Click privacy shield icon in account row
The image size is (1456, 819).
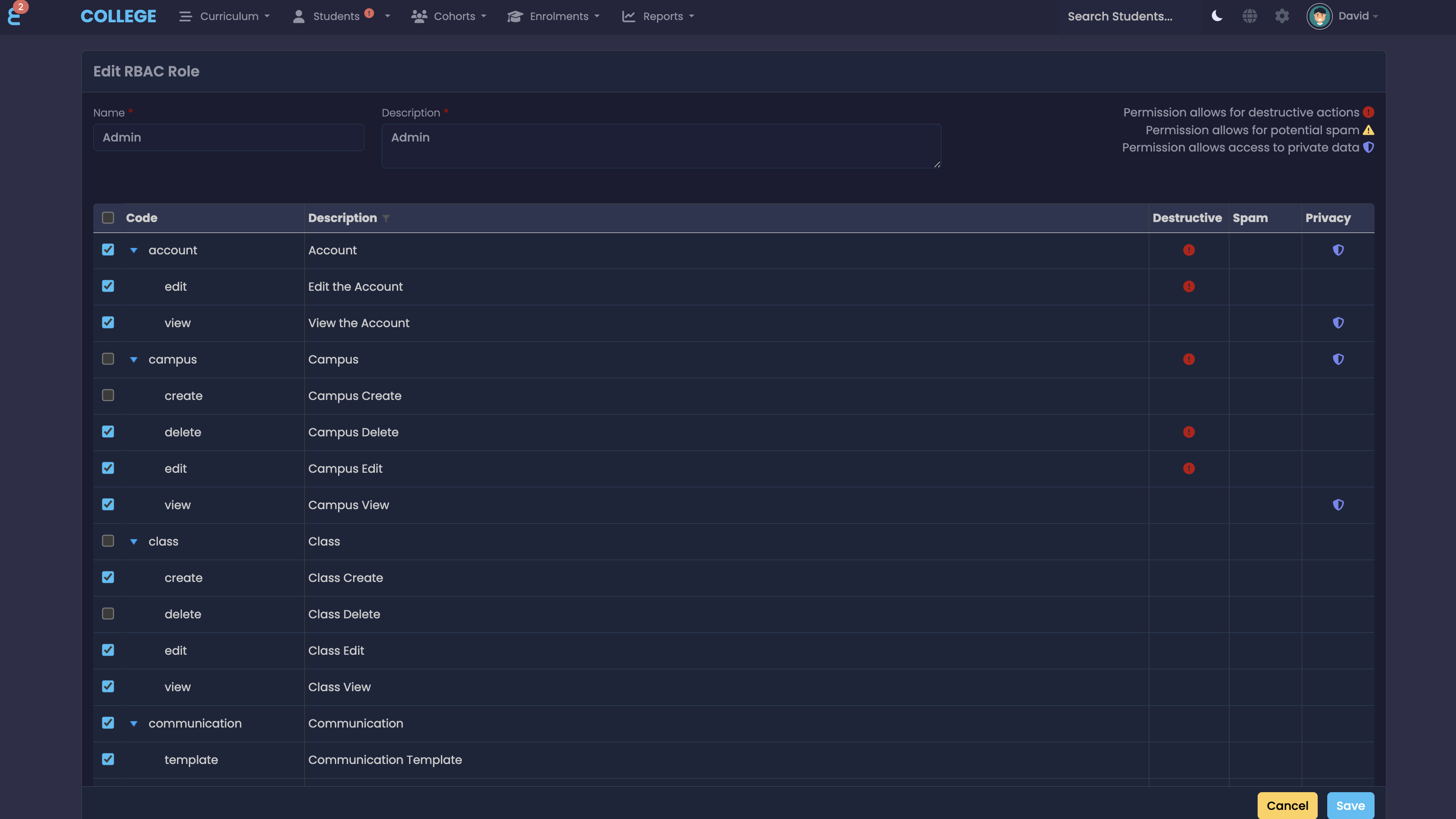pyautogui.click(x=1338, y=250)
